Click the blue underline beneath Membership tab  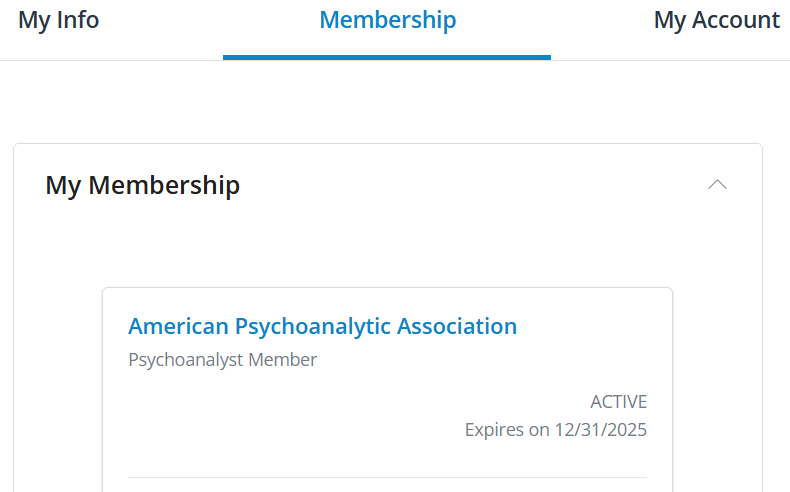[387, 57]
